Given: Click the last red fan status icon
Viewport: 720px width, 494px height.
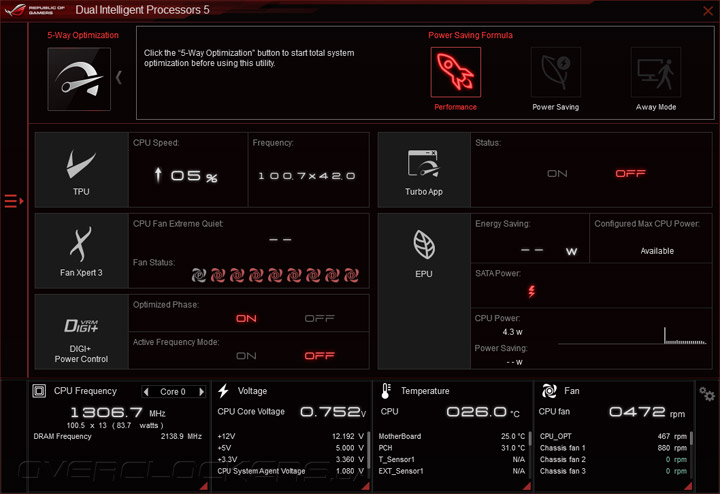Looking at the screenshot, I should coord(351,275).
